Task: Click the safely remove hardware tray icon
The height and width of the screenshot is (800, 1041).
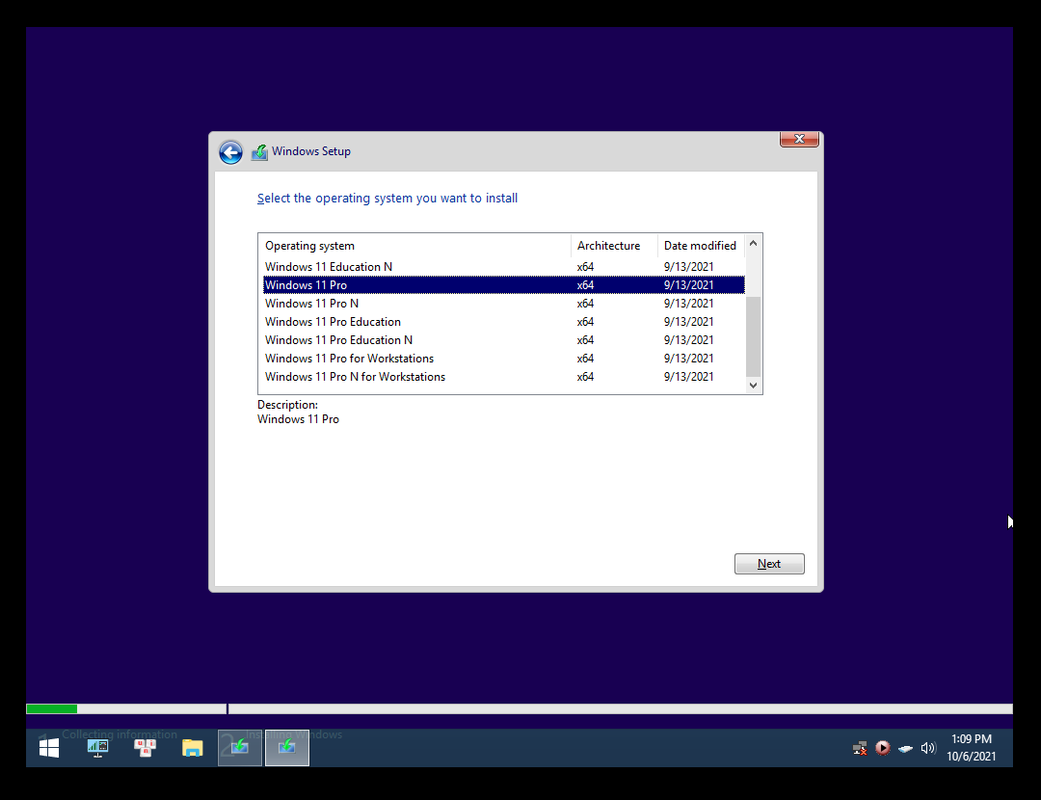Action: tap(905, 749)
